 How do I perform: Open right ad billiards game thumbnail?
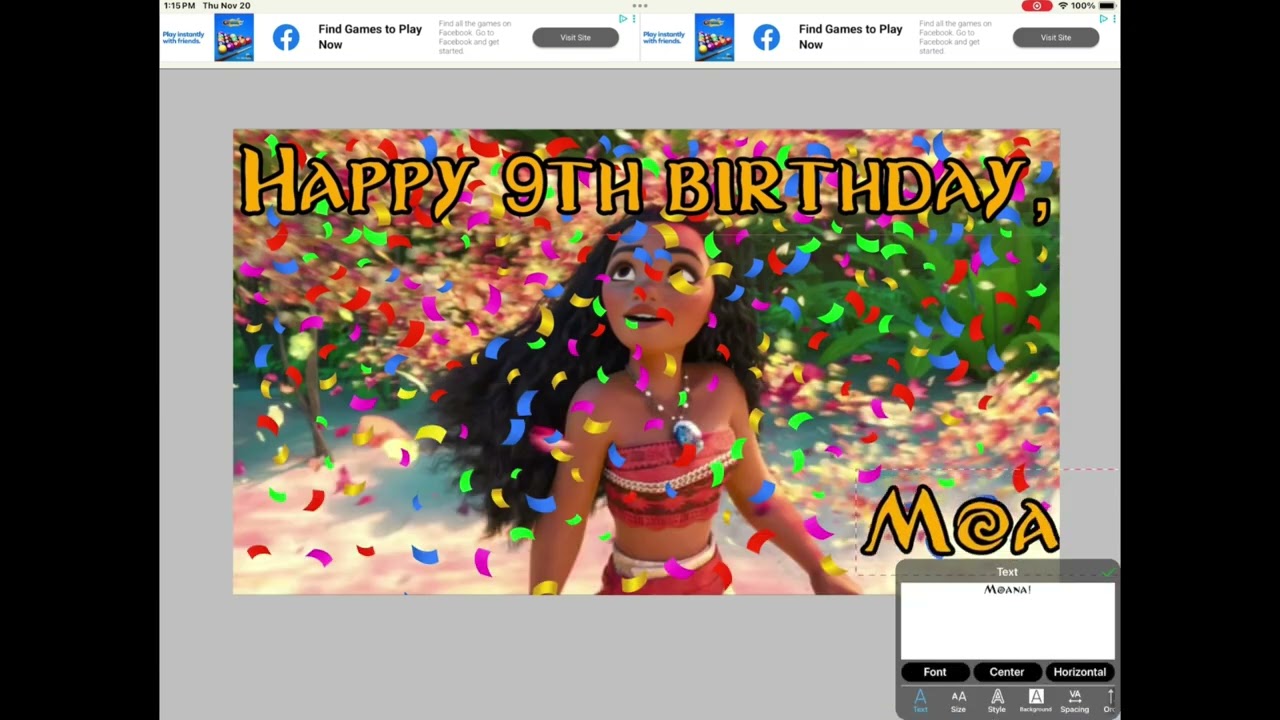pos(714,37)
